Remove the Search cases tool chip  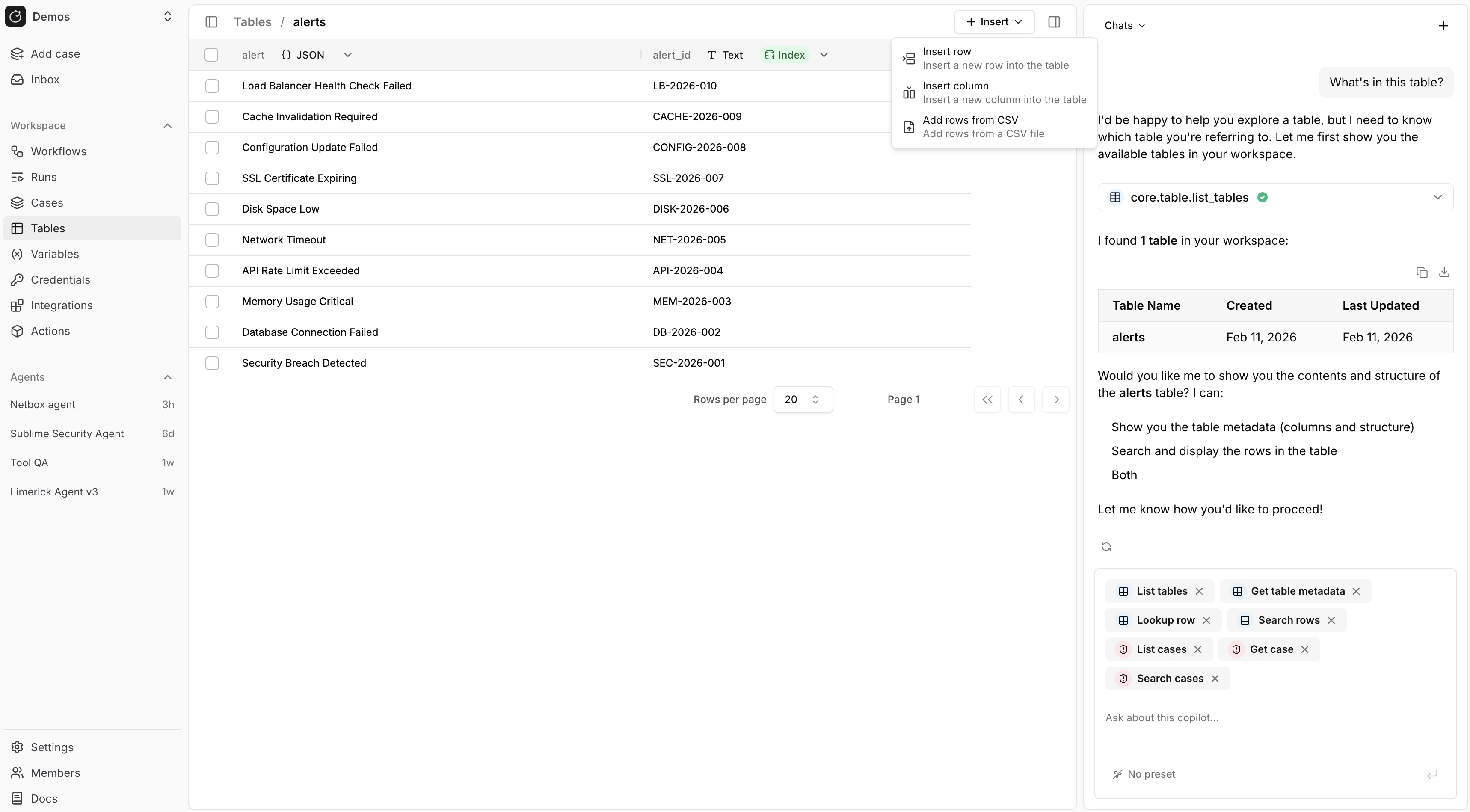click(x=1215, y=679)
